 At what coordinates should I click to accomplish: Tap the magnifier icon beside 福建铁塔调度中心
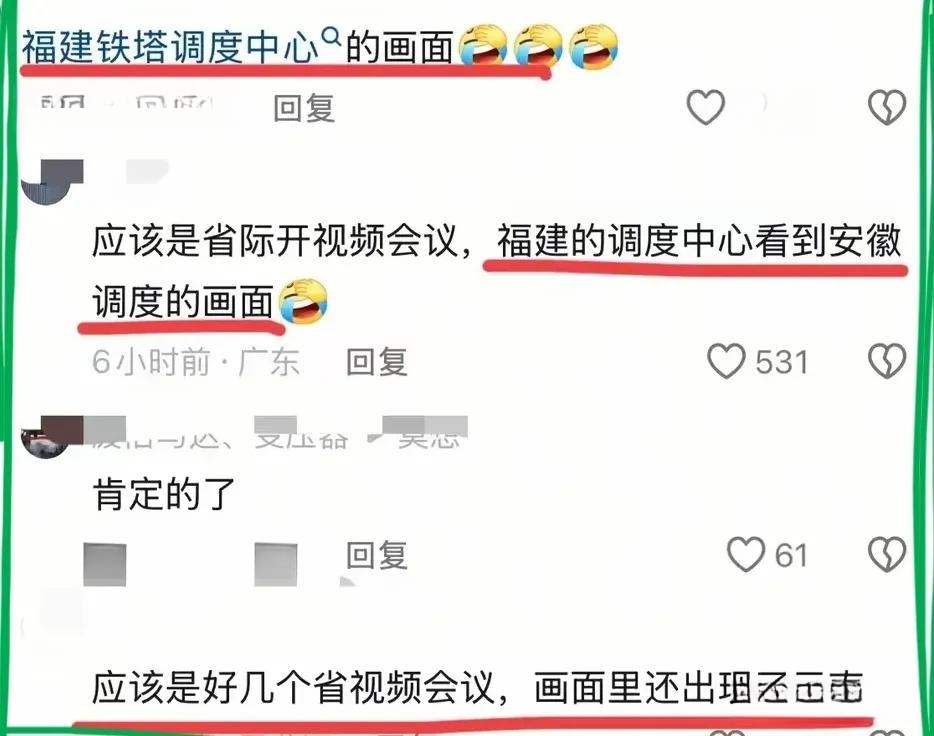331,37
